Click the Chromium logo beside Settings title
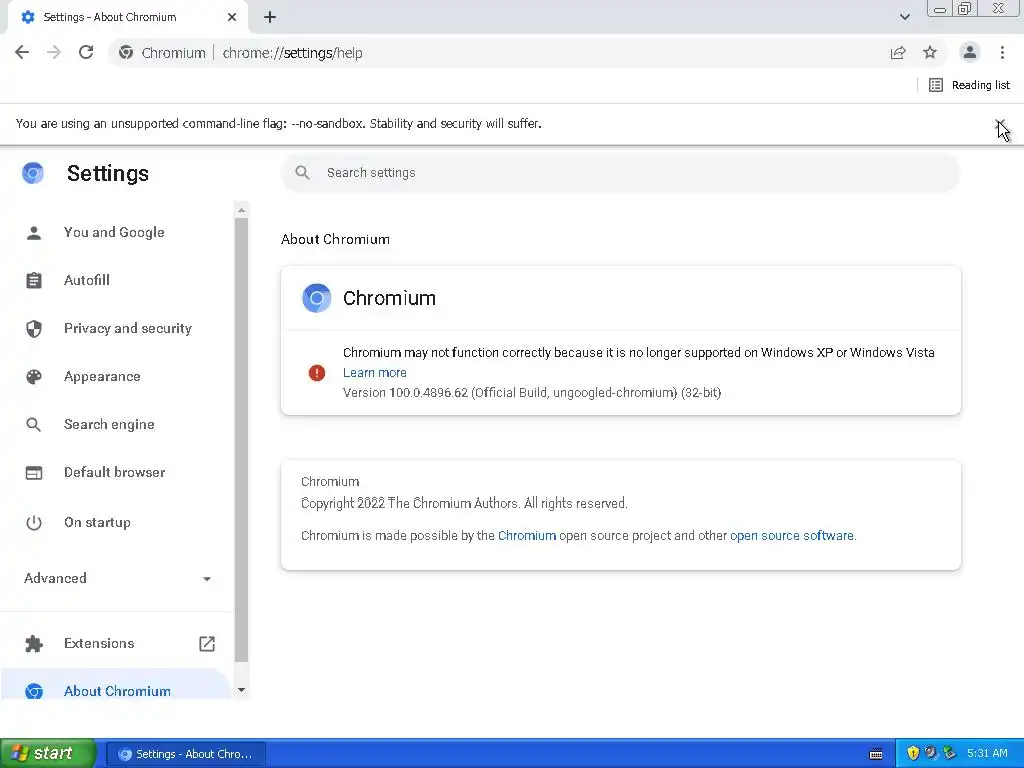Image resolution: width=1024 pixels, height=768 pixels. point(33,173)
